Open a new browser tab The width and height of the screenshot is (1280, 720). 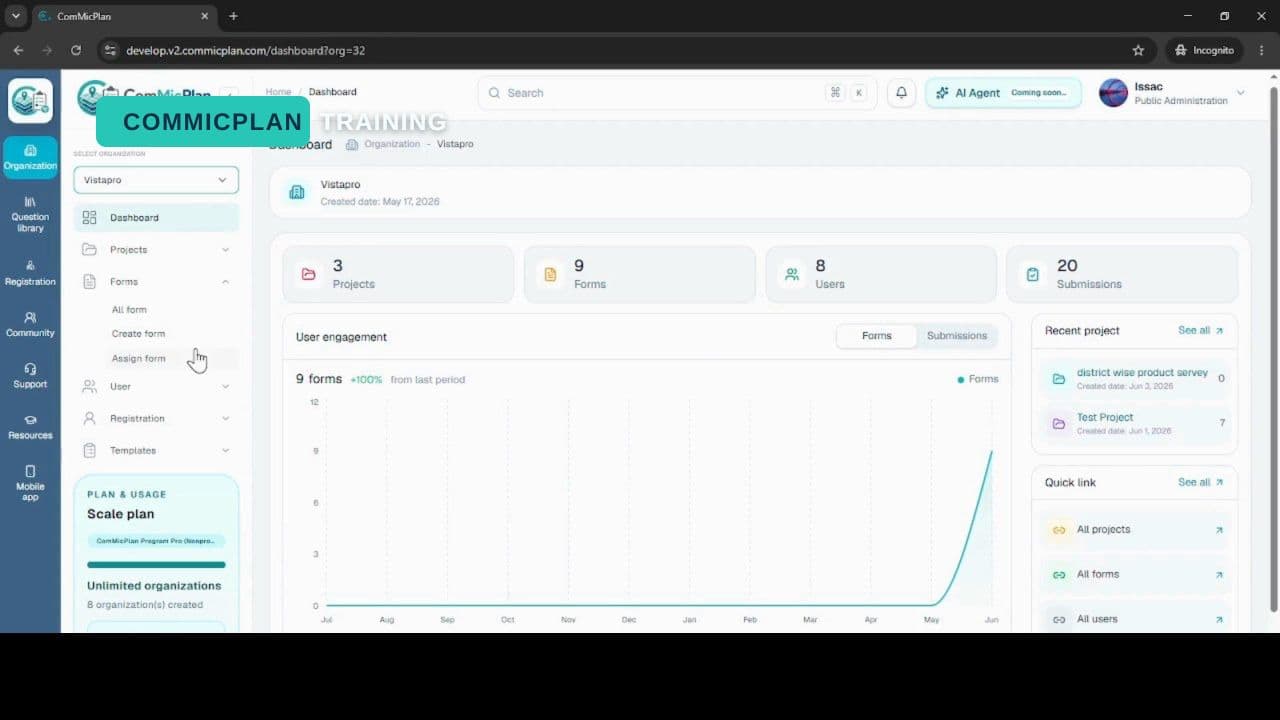click(233, 16)
